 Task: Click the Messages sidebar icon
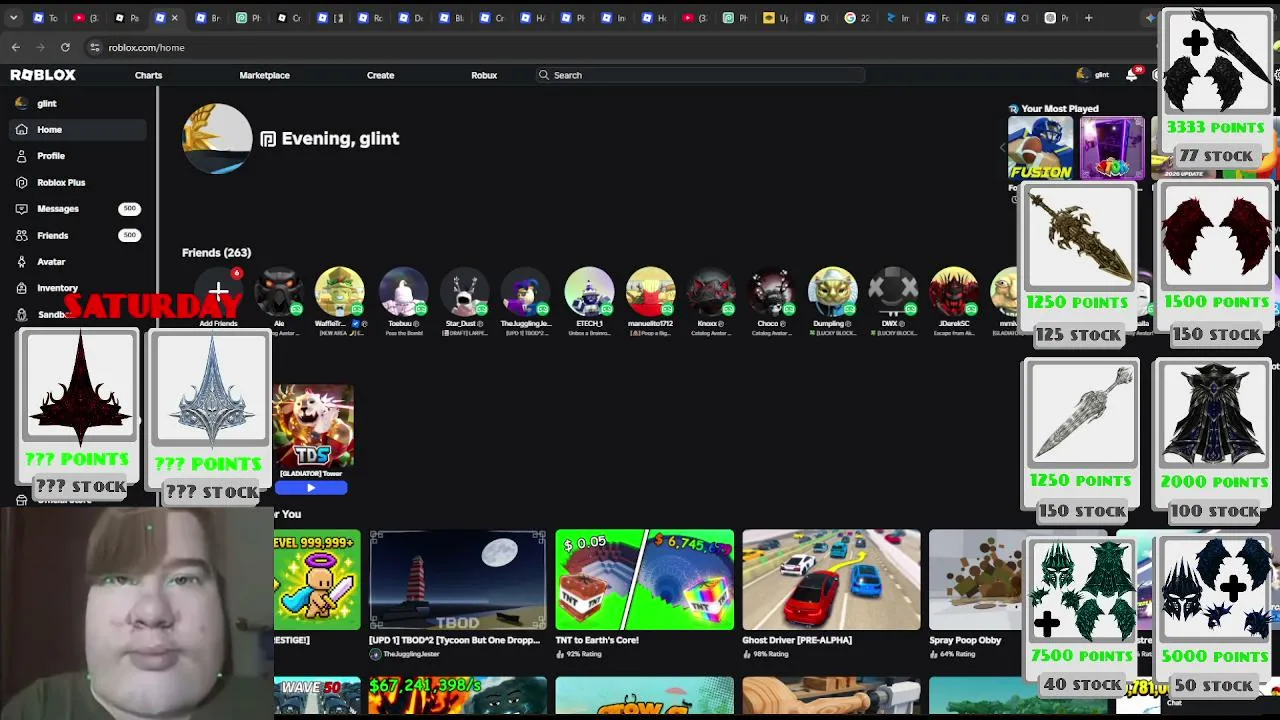pyautogui.click(x=22, y=208)
